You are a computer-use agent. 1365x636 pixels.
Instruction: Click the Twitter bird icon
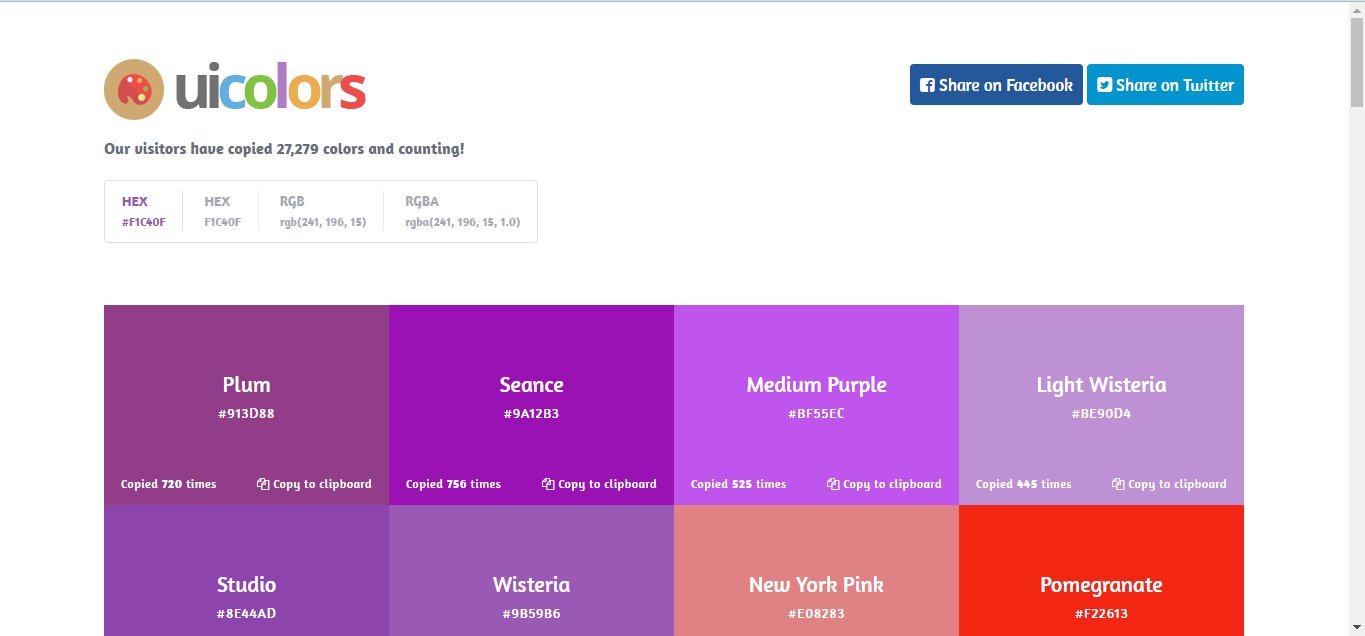click(1104, 85)
